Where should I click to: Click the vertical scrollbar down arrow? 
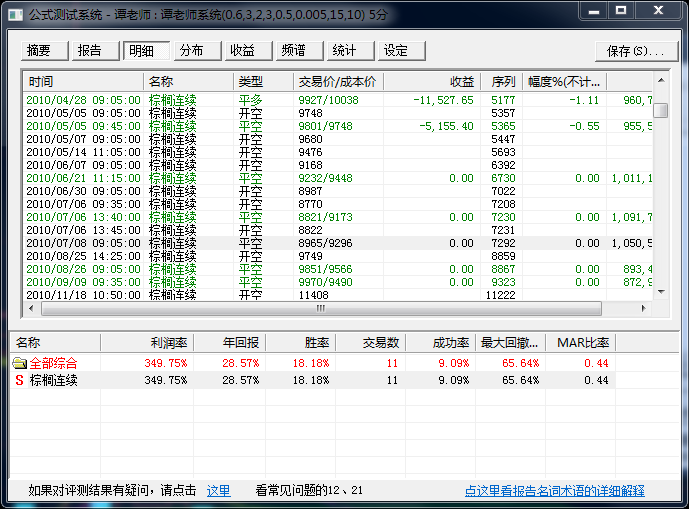point(660,293)
